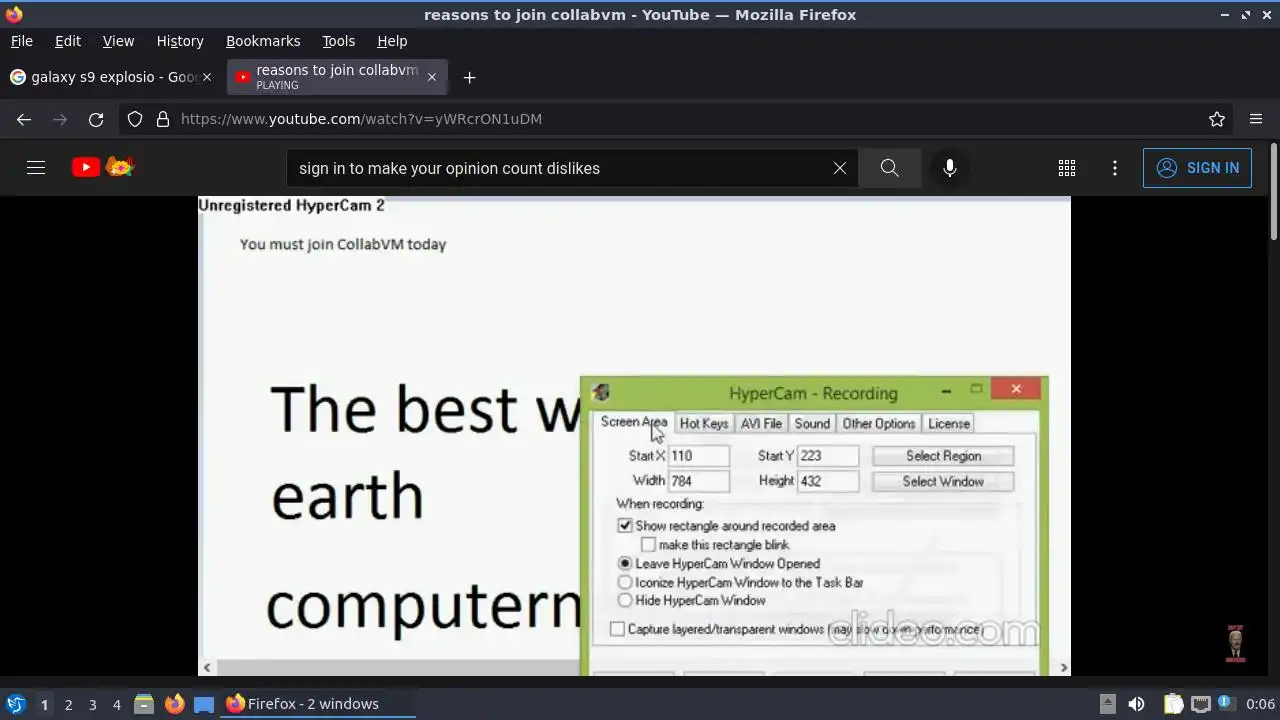Click the Firefox address bar URL
This screenshot has width=1280, height=720.
(x=361, y=119)
